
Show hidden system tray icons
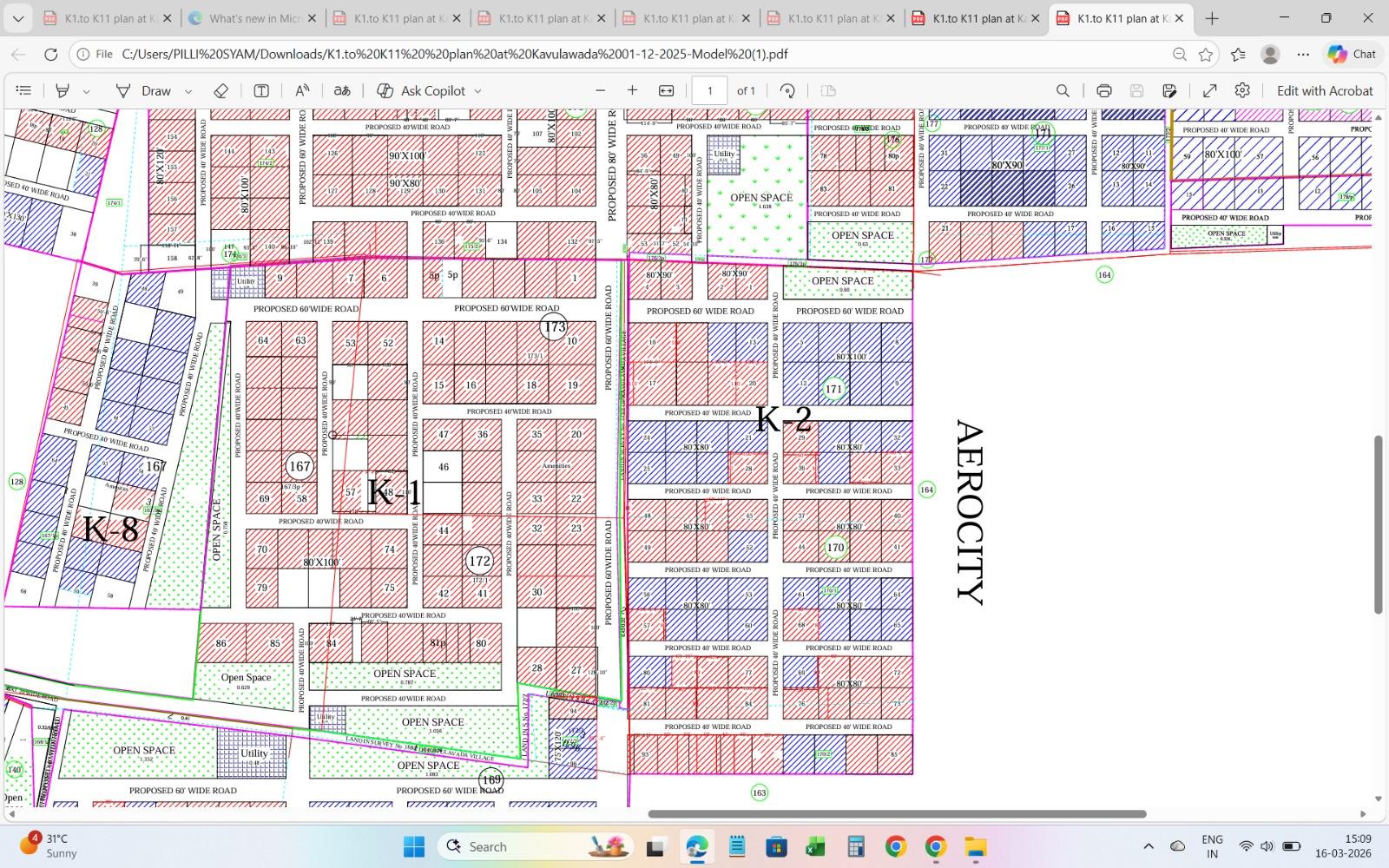(x=1149, y=846)
